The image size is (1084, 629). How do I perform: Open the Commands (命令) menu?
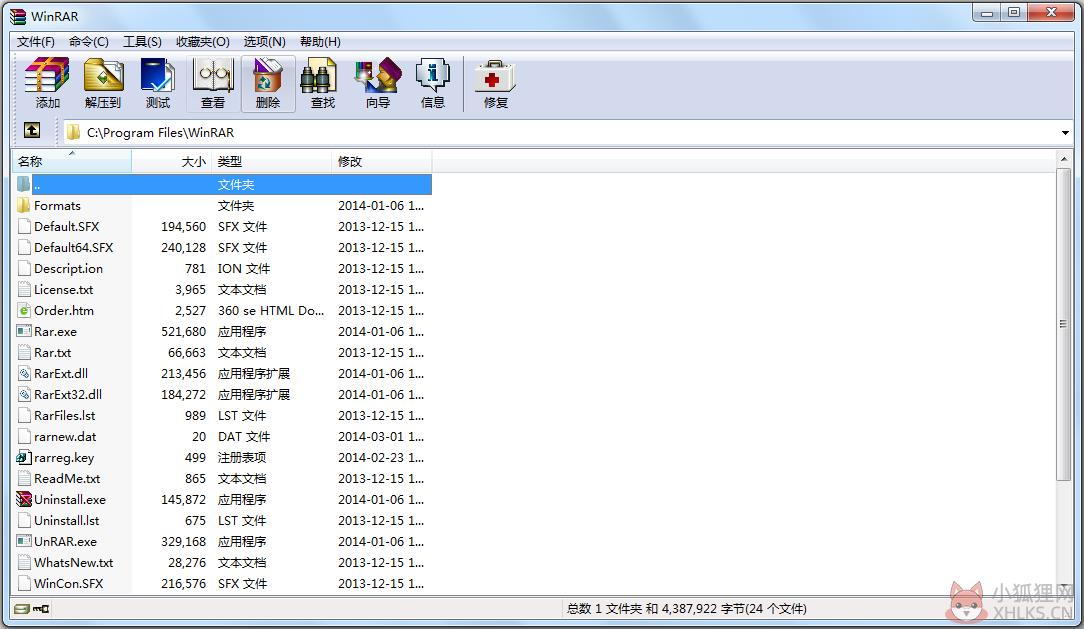(88, 41)
